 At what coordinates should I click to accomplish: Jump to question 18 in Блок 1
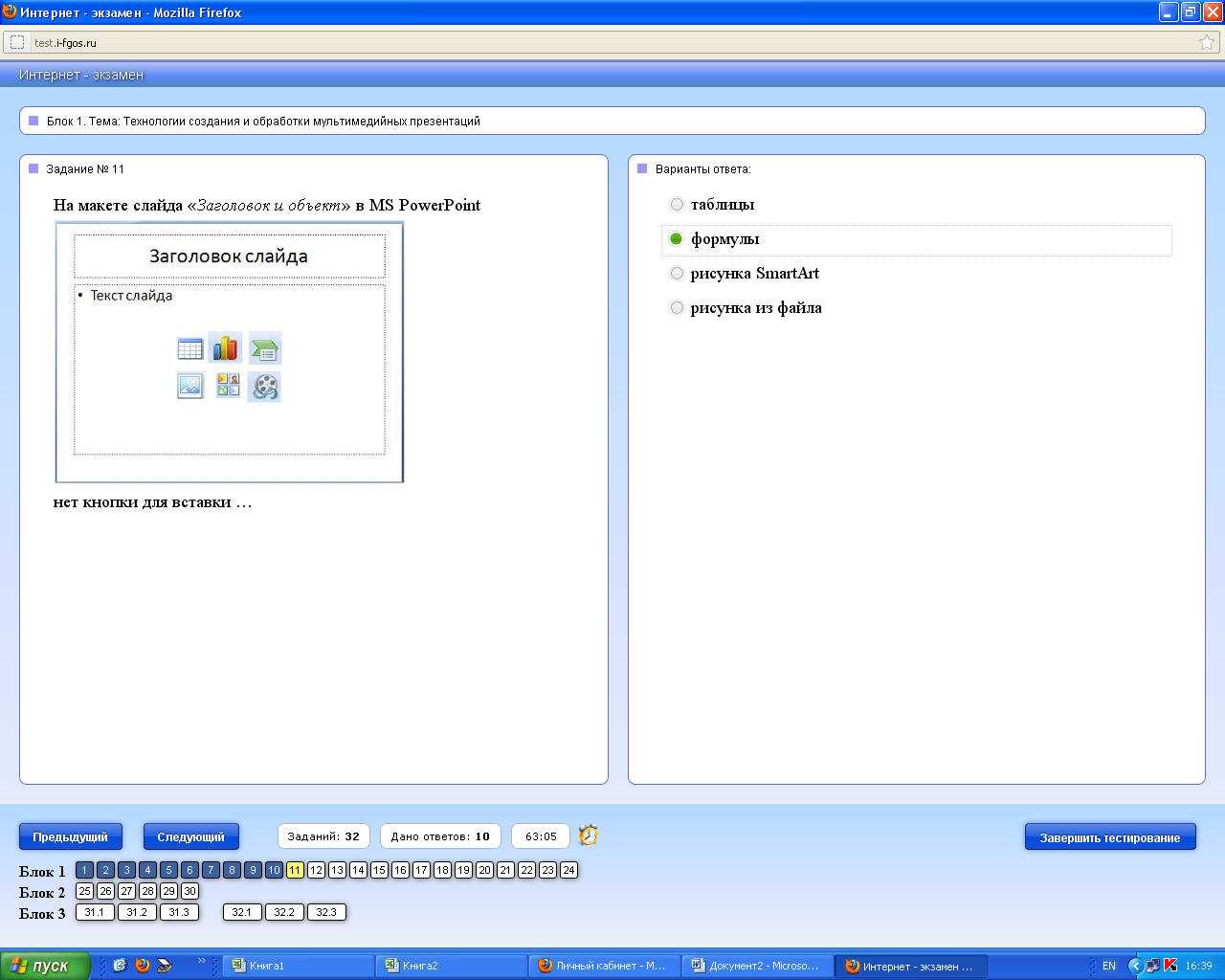[x=442, y=870]
